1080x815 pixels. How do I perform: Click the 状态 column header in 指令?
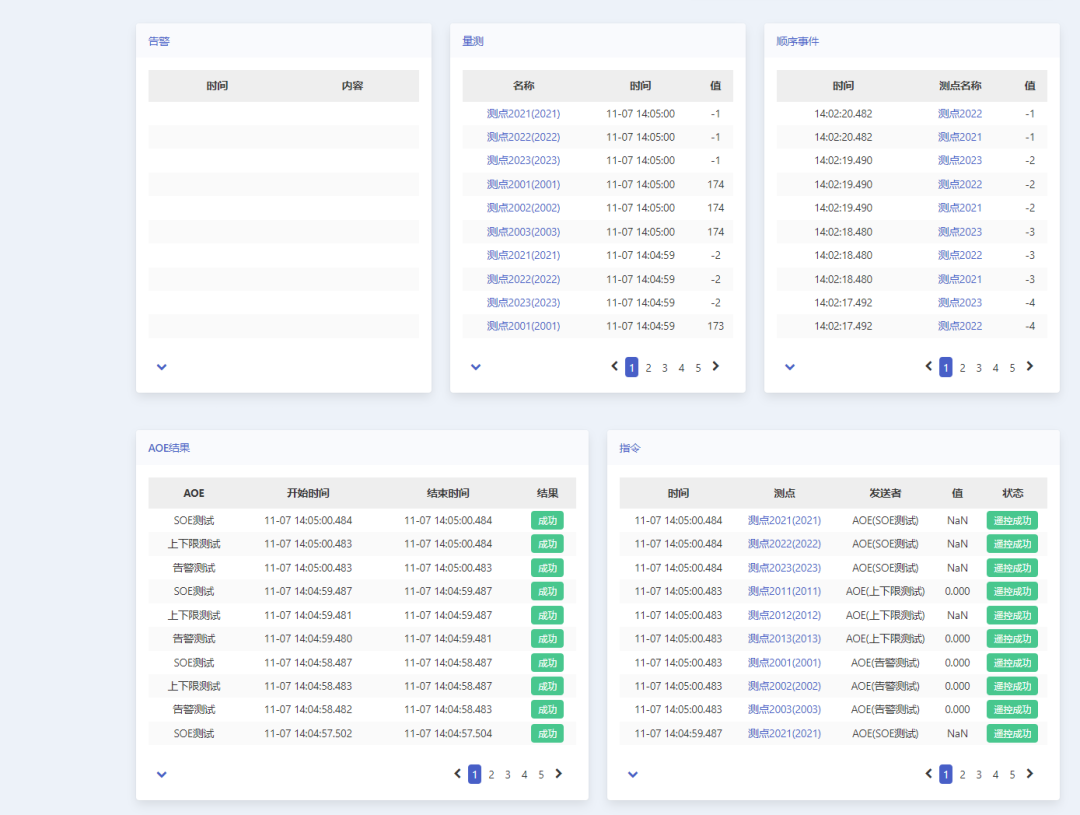1012,493
